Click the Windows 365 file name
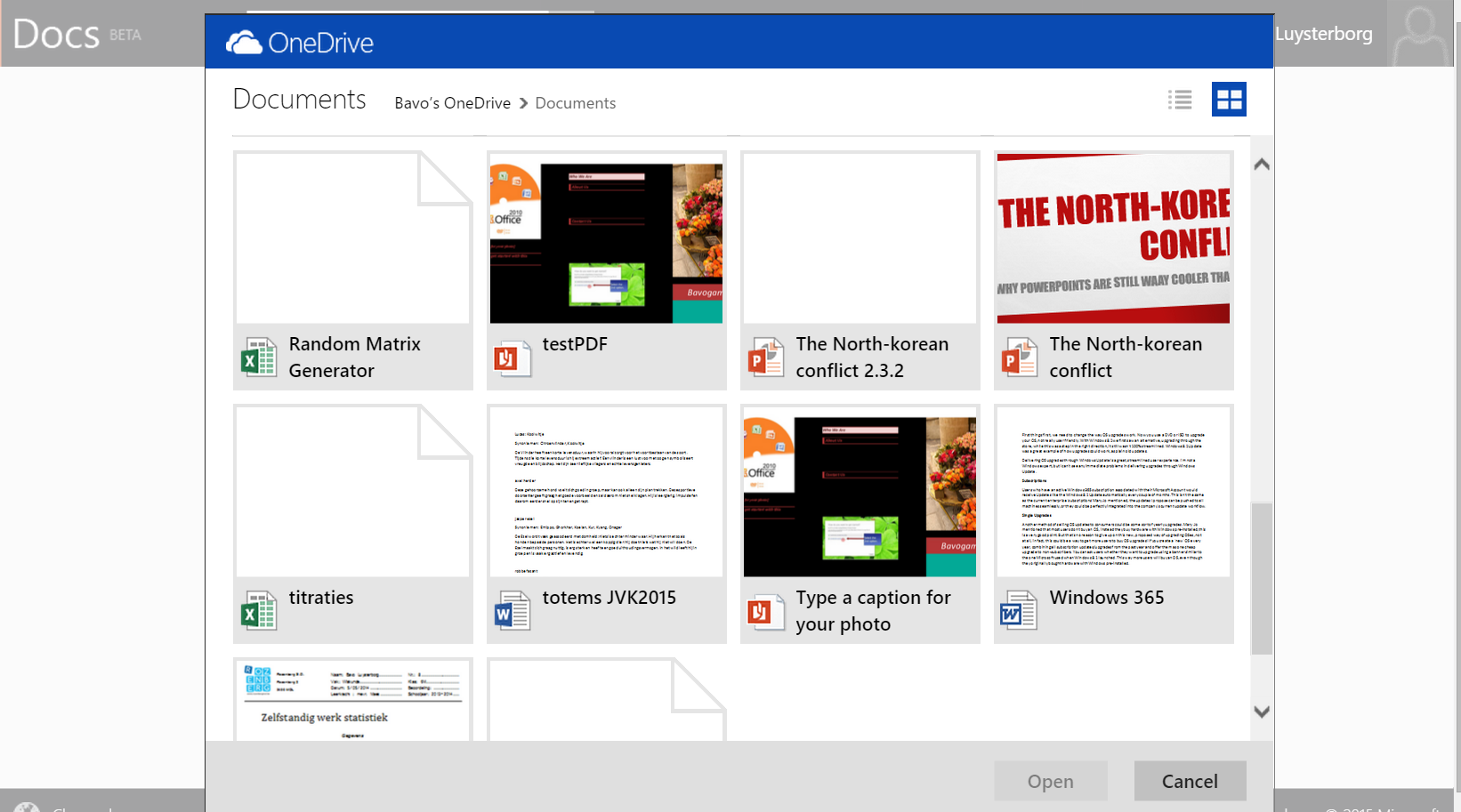This screenshot has height=812, width=1461. tap(1107, 598)
